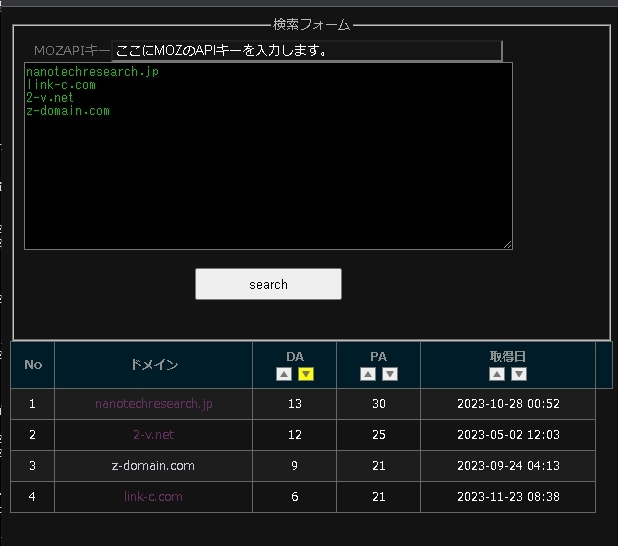The image size is (618, 546).
Task: Click row number 2 cell
Action: coord(33,434)
